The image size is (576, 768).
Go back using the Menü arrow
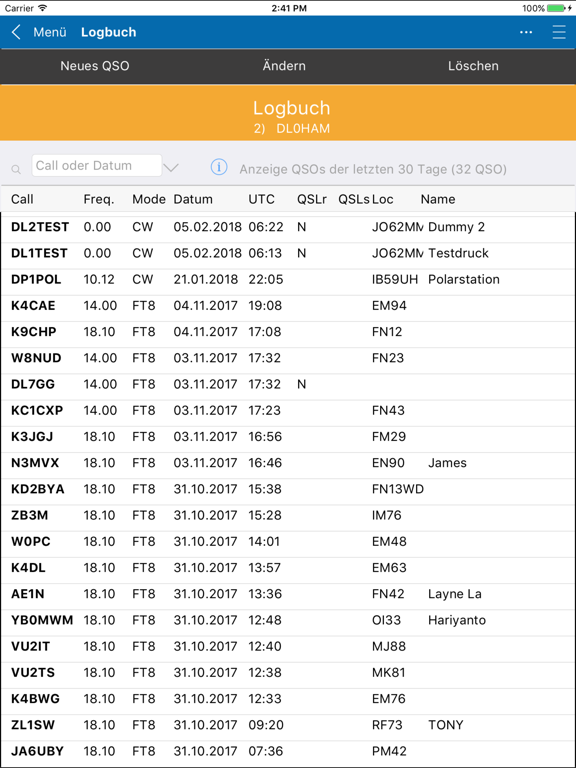click(x=16, y=32)
